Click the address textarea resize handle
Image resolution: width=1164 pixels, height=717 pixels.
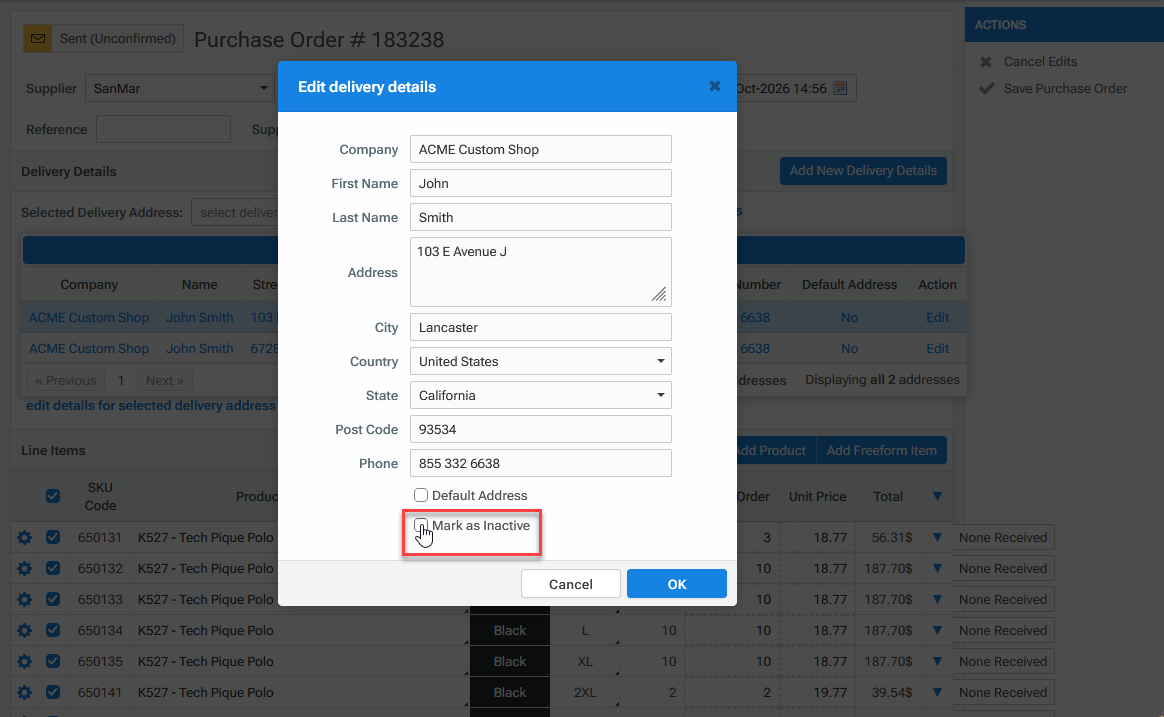tap(659, 294)
